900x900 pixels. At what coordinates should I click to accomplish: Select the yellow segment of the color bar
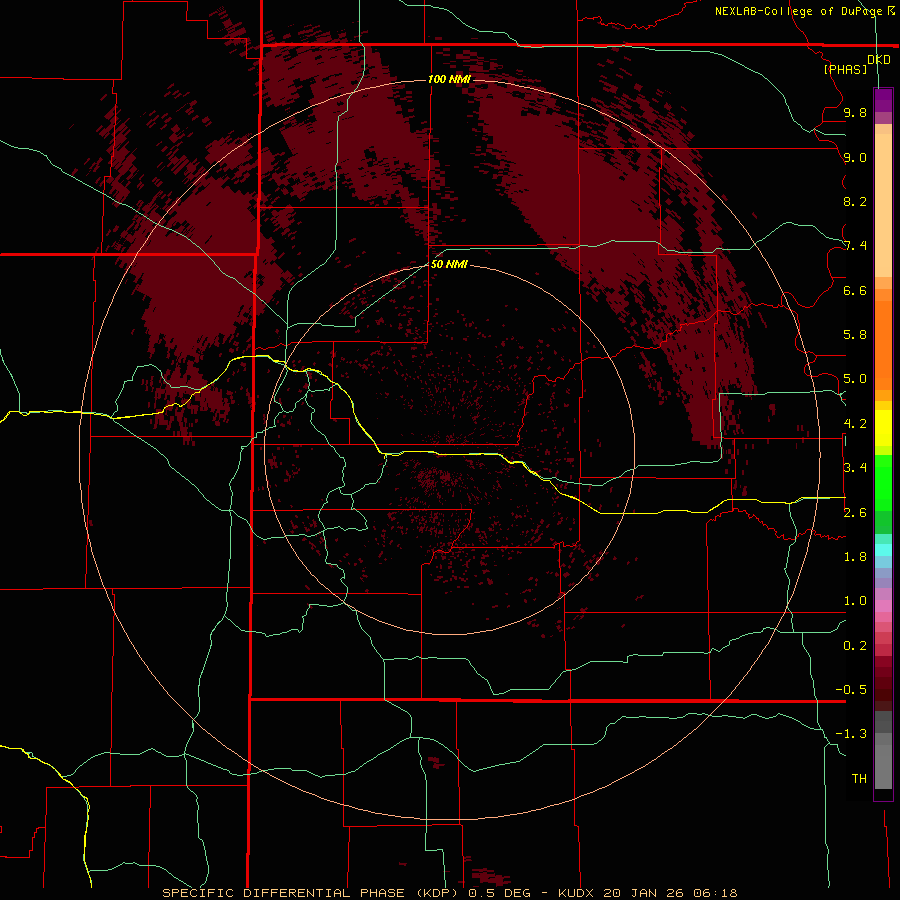pos(883,428)
